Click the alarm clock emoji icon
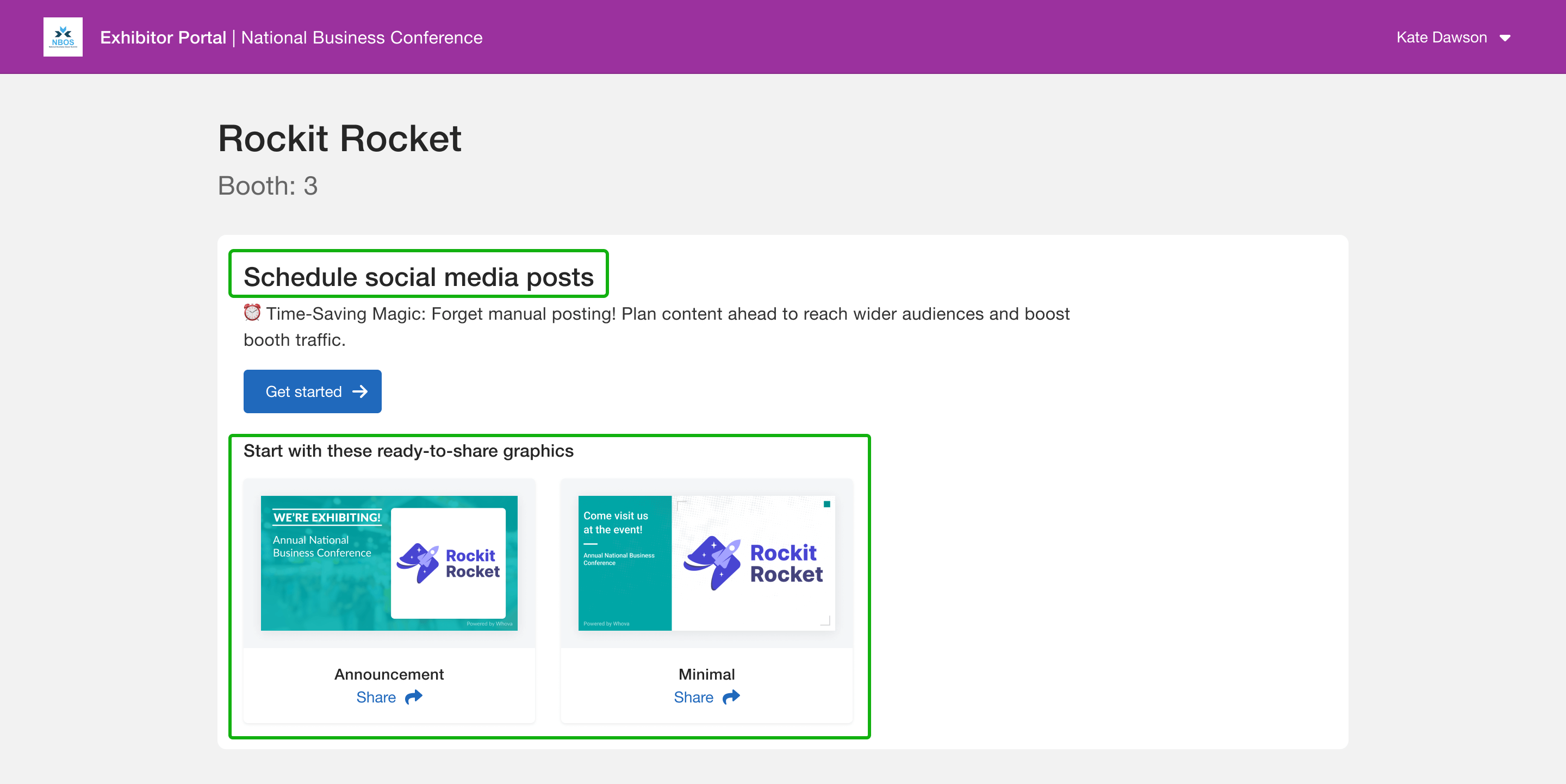The image size is (1566, 784). click(x=252, y=313)
